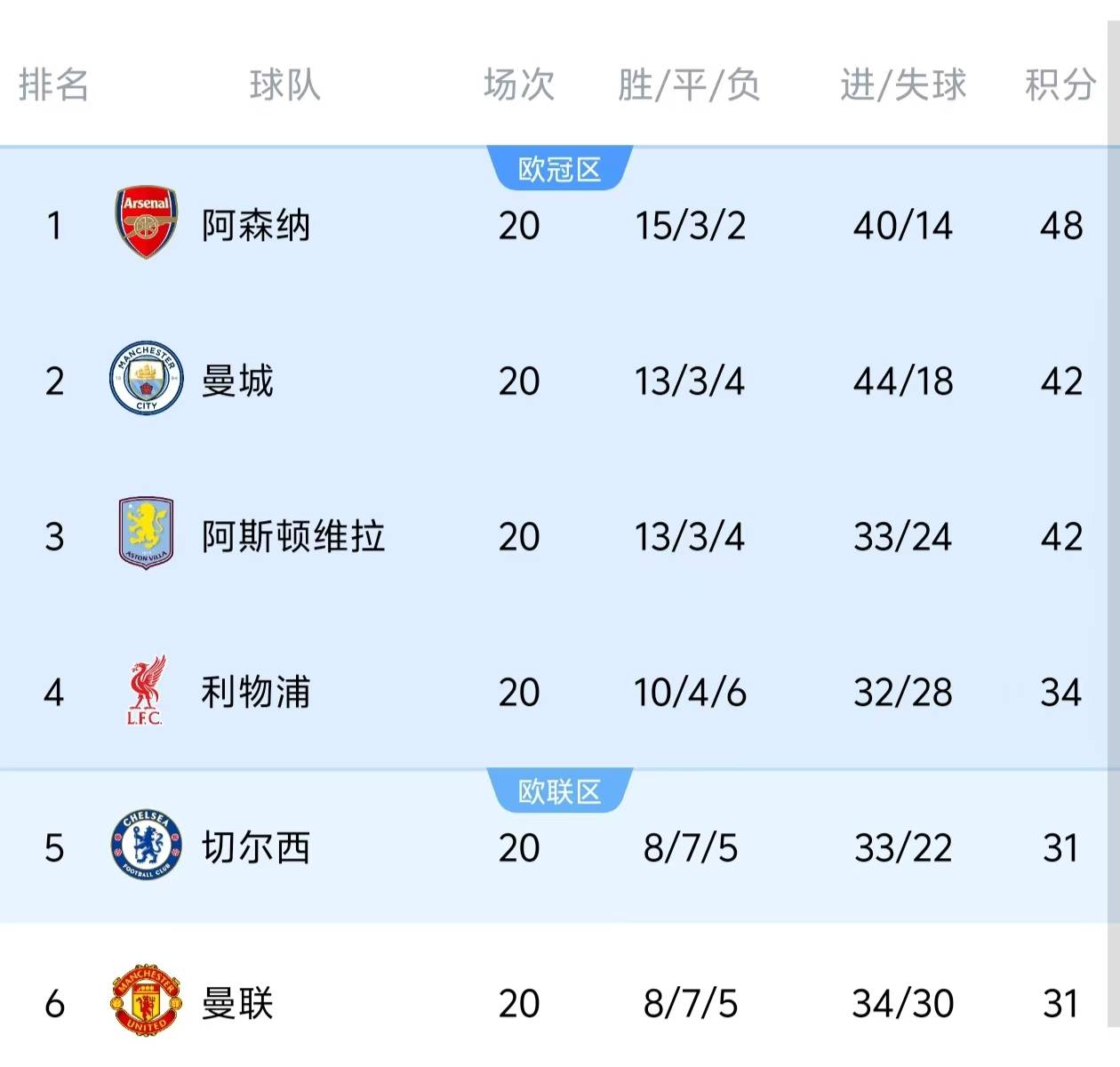The height and width of the screenshot is (1067, 1120).
Task: Click the Liverpool L.F.C. crest
Action: coord(146,691)
